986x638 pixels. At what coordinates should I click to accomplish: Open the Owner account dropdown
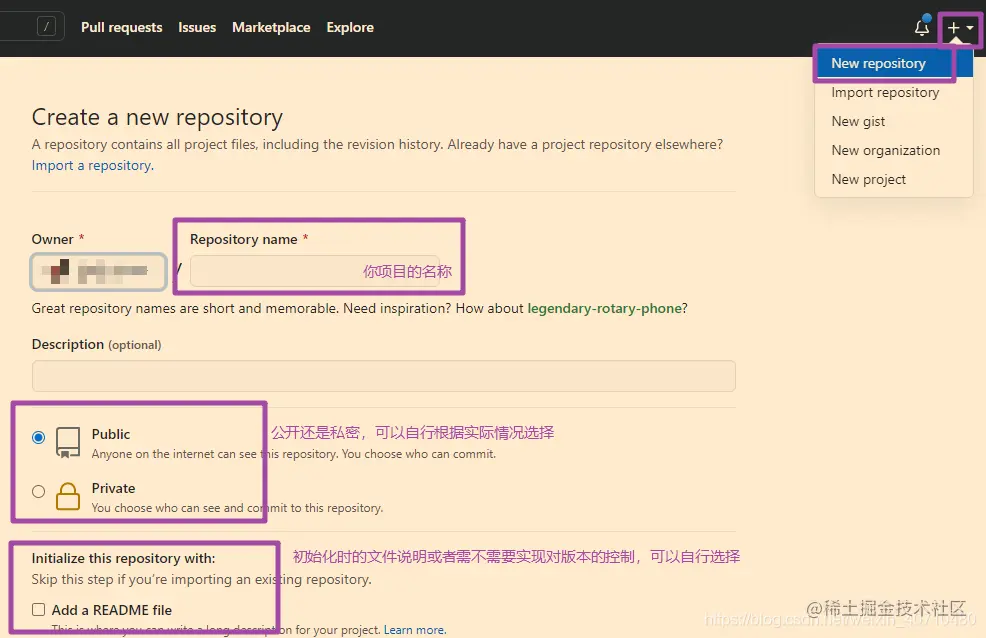99,272
